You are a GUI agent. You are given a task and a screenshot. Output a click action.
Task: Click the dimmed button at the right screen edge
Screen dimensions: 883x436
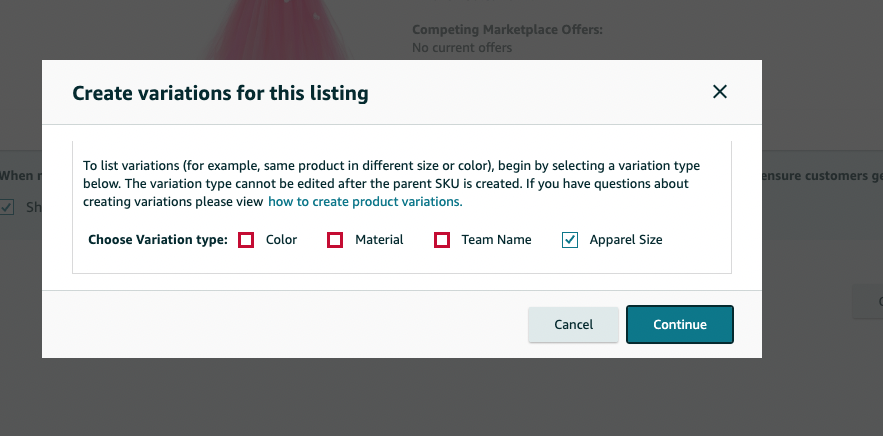(868, 302)
